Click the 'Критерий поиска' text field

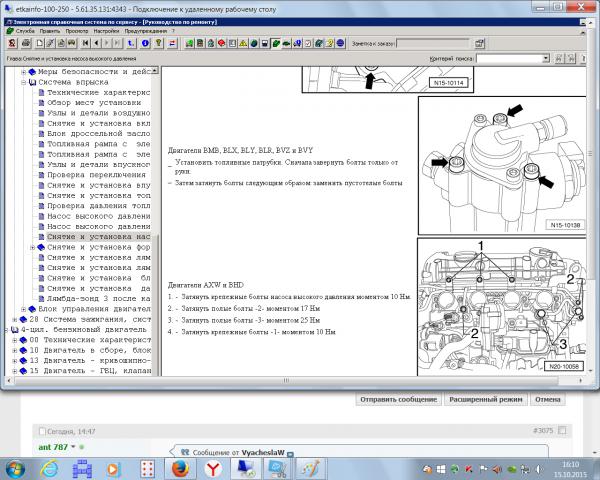[509, 59]
